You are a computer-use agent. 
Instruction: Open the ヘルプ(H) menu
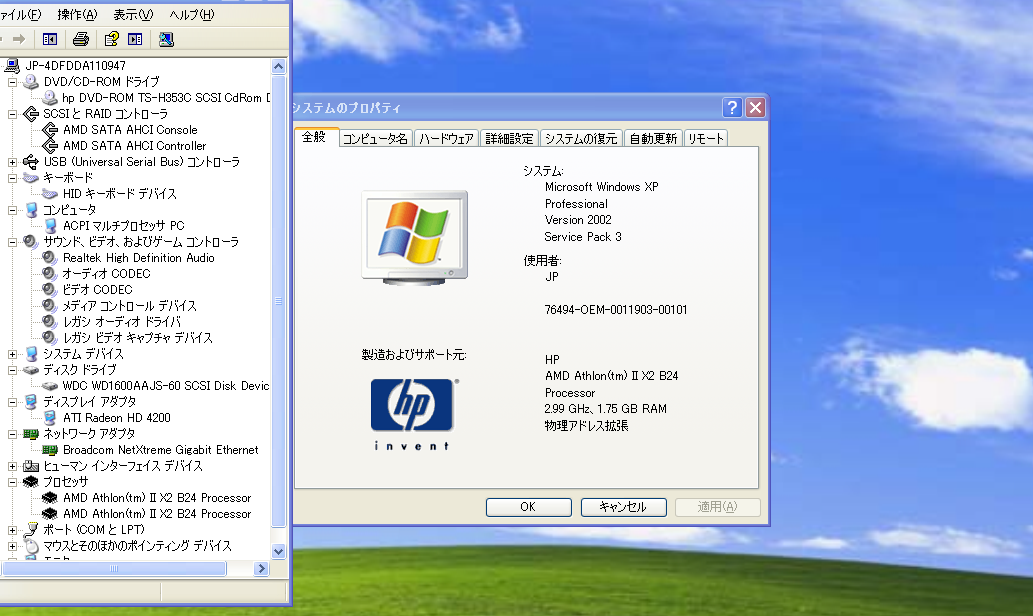[x=192, y=14]
